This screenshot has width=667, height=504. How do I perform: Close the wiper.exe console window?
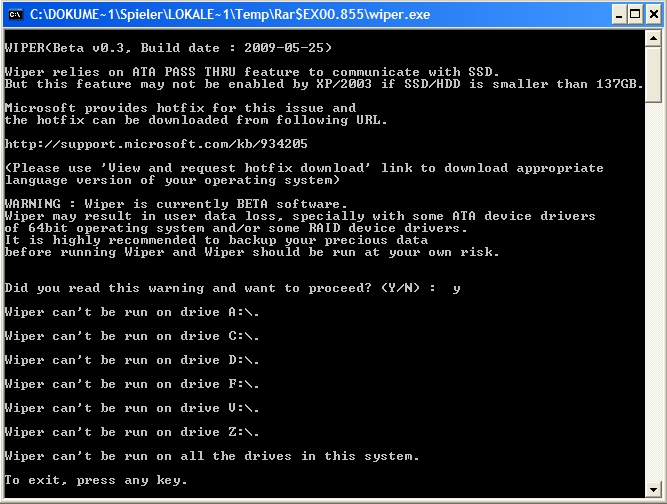654,15
